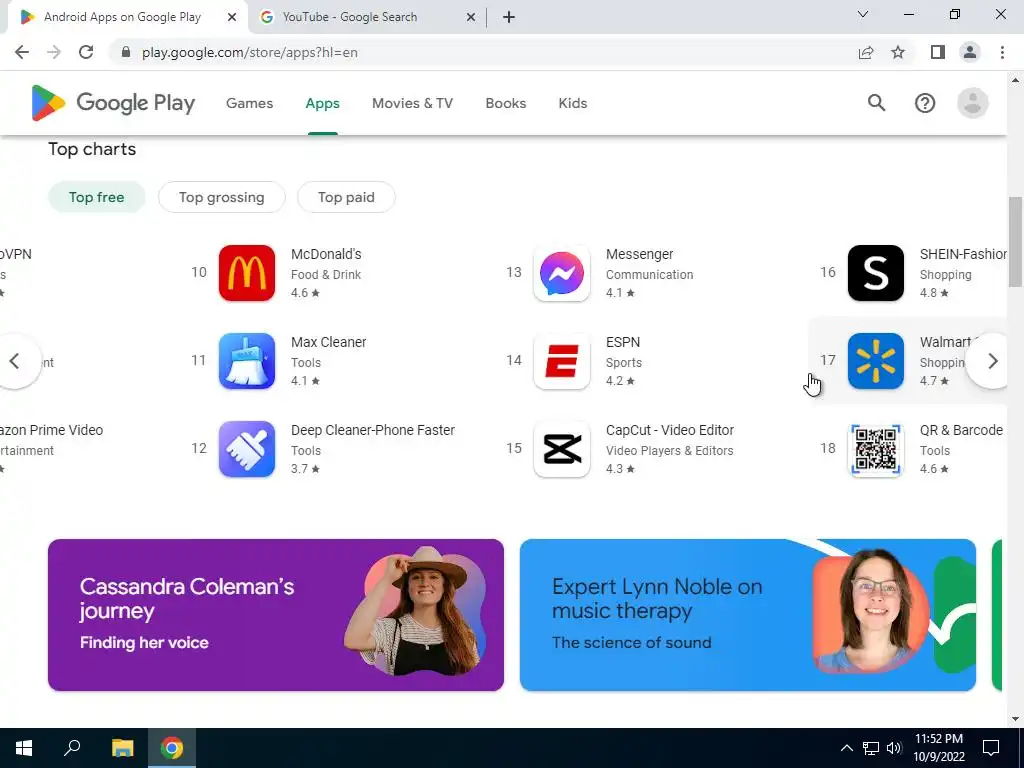Open the taskbar clock and date
Screen dimensions: 1024x768
pyautogui.click(x=938, y=748)
